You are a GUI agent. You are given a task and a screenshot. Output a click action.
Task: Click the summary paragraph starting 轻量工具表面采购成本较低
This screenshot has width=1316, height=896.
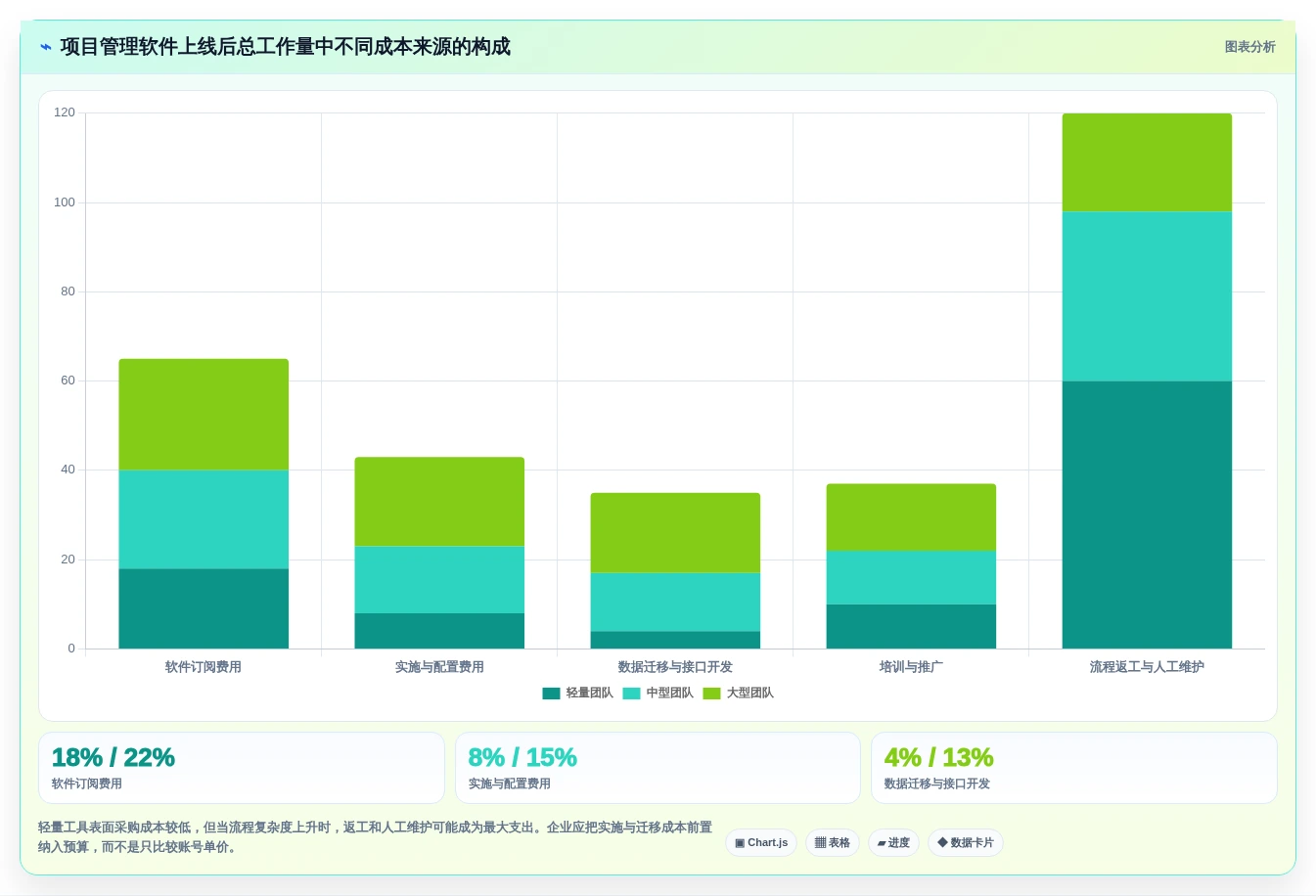376,836
